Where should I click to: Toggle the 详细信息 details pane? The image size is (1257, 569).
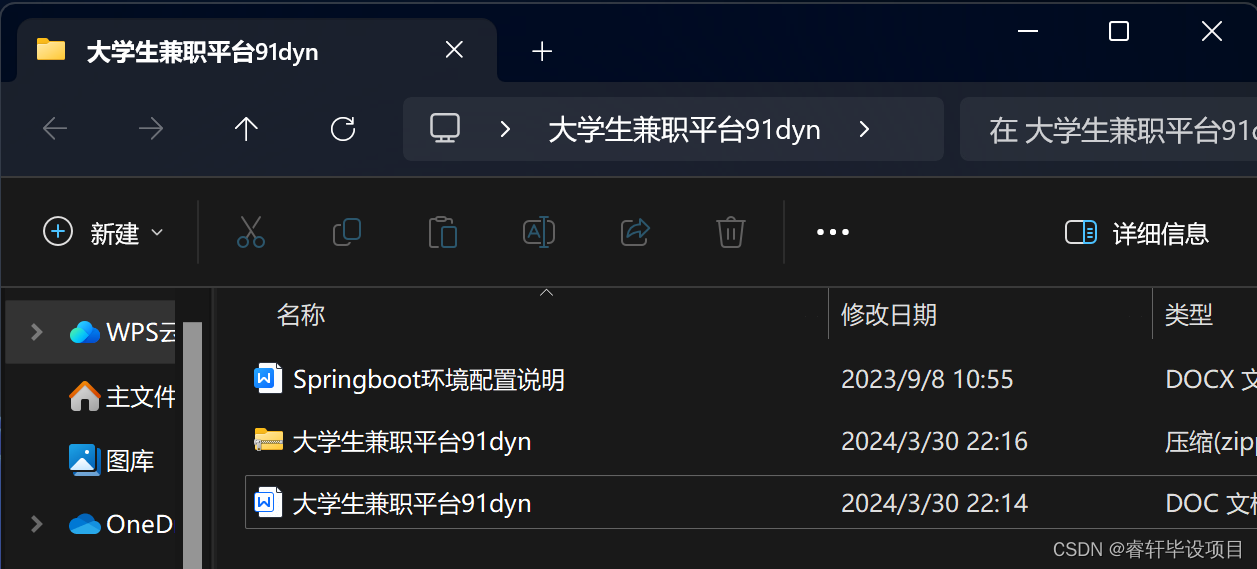[1137, 234]
